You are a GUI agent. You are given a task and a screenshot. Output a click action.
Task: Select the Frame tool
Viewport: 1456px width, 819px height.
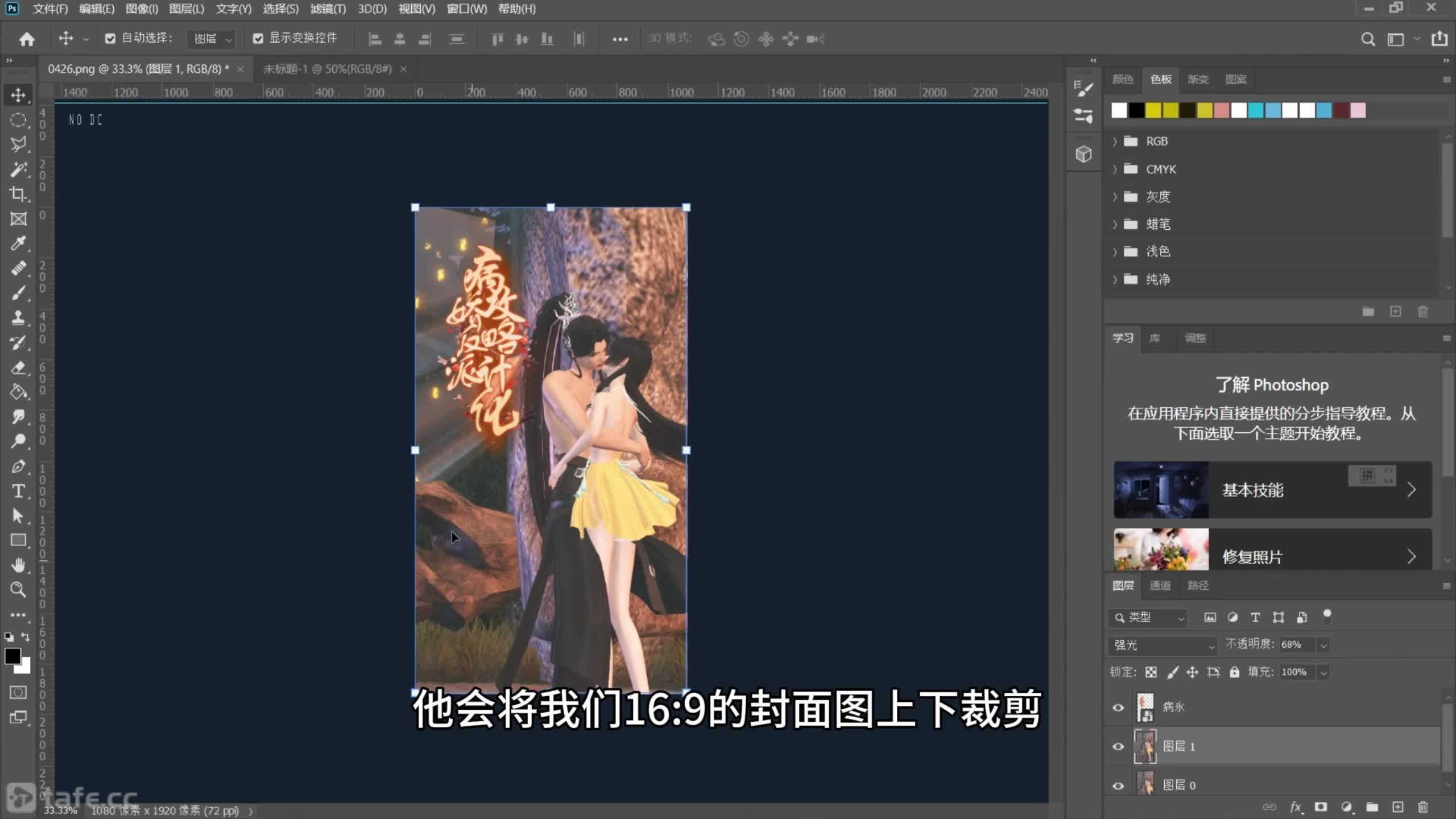click(18, 219)
